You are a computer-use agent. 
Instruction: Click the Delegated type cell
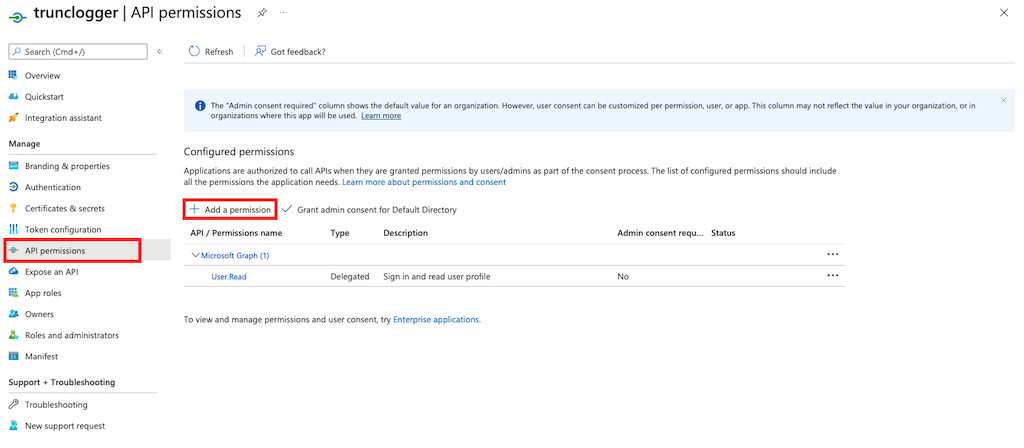[350, 276]
